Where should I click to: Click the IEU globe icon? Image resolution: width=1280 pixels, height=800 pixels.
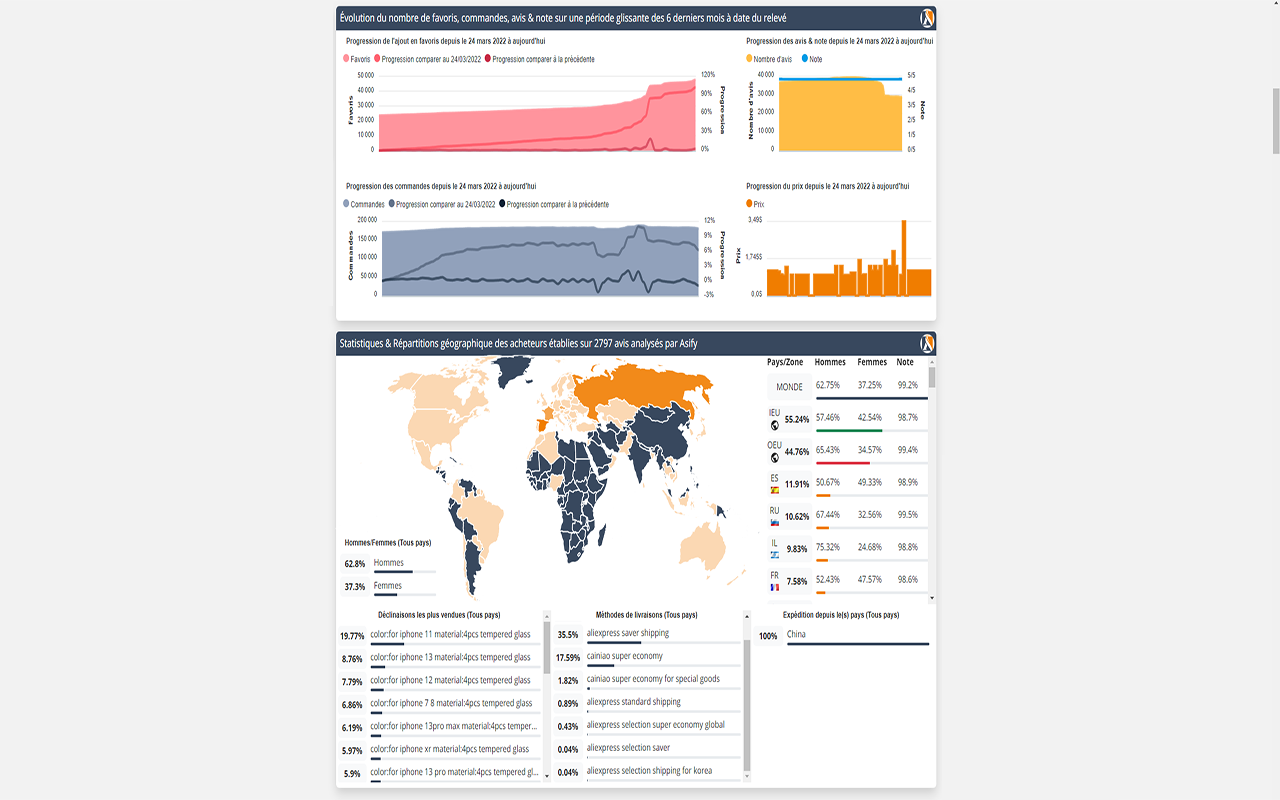tap(774, 425)
